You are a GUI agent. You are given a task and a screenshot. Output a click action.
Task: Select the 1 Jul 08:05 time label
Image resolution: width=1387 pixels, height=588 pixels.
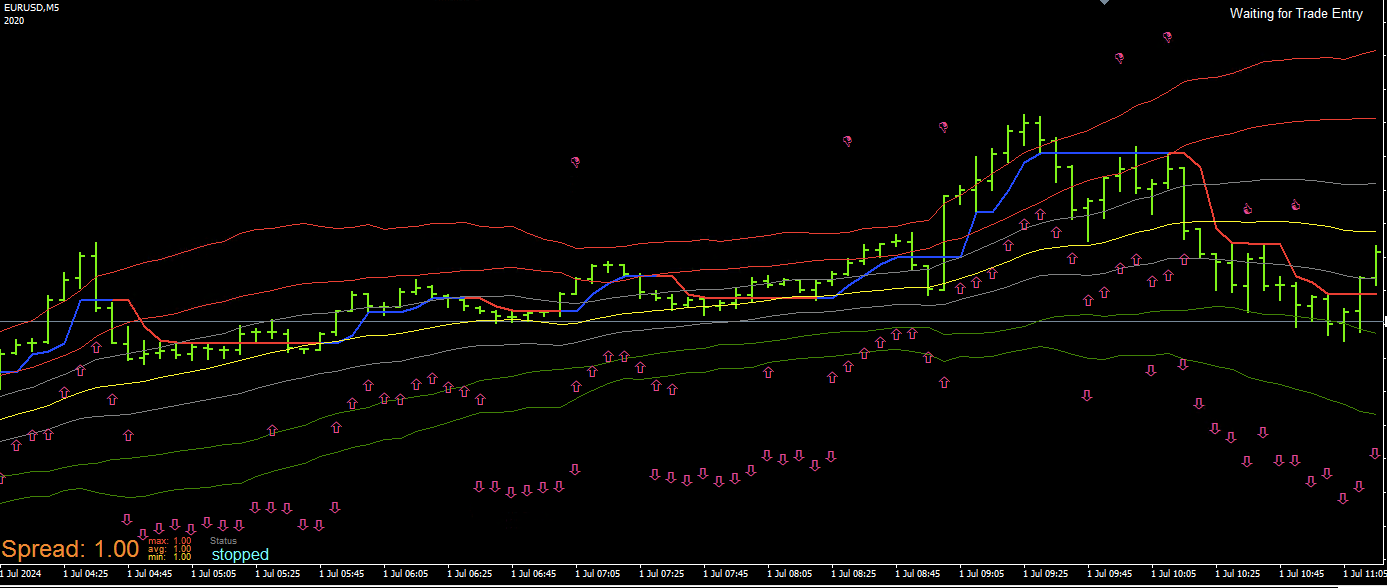790,575
